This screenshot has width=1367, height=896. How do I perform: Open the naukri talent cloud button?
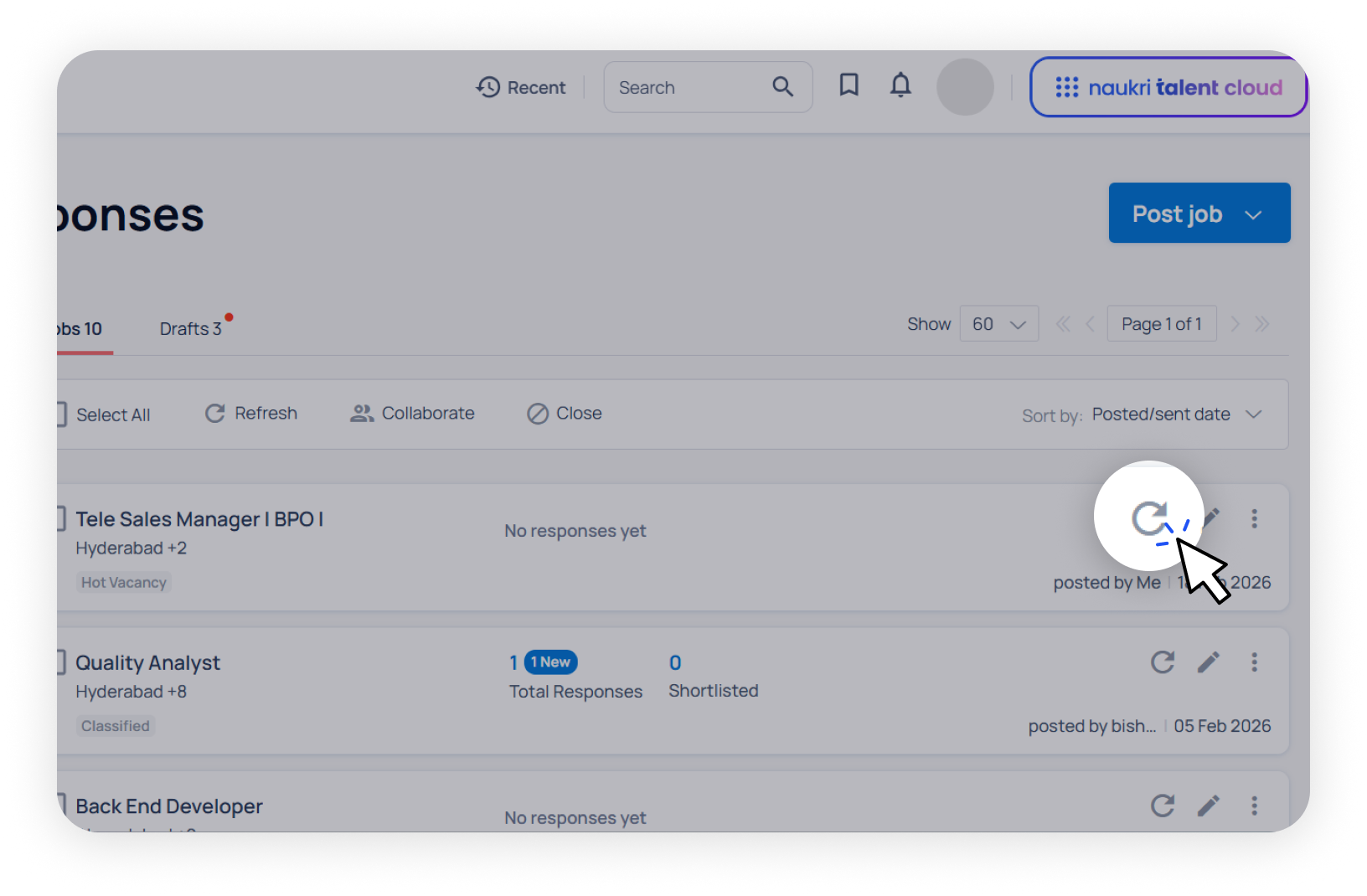[x=1168, y=87]
